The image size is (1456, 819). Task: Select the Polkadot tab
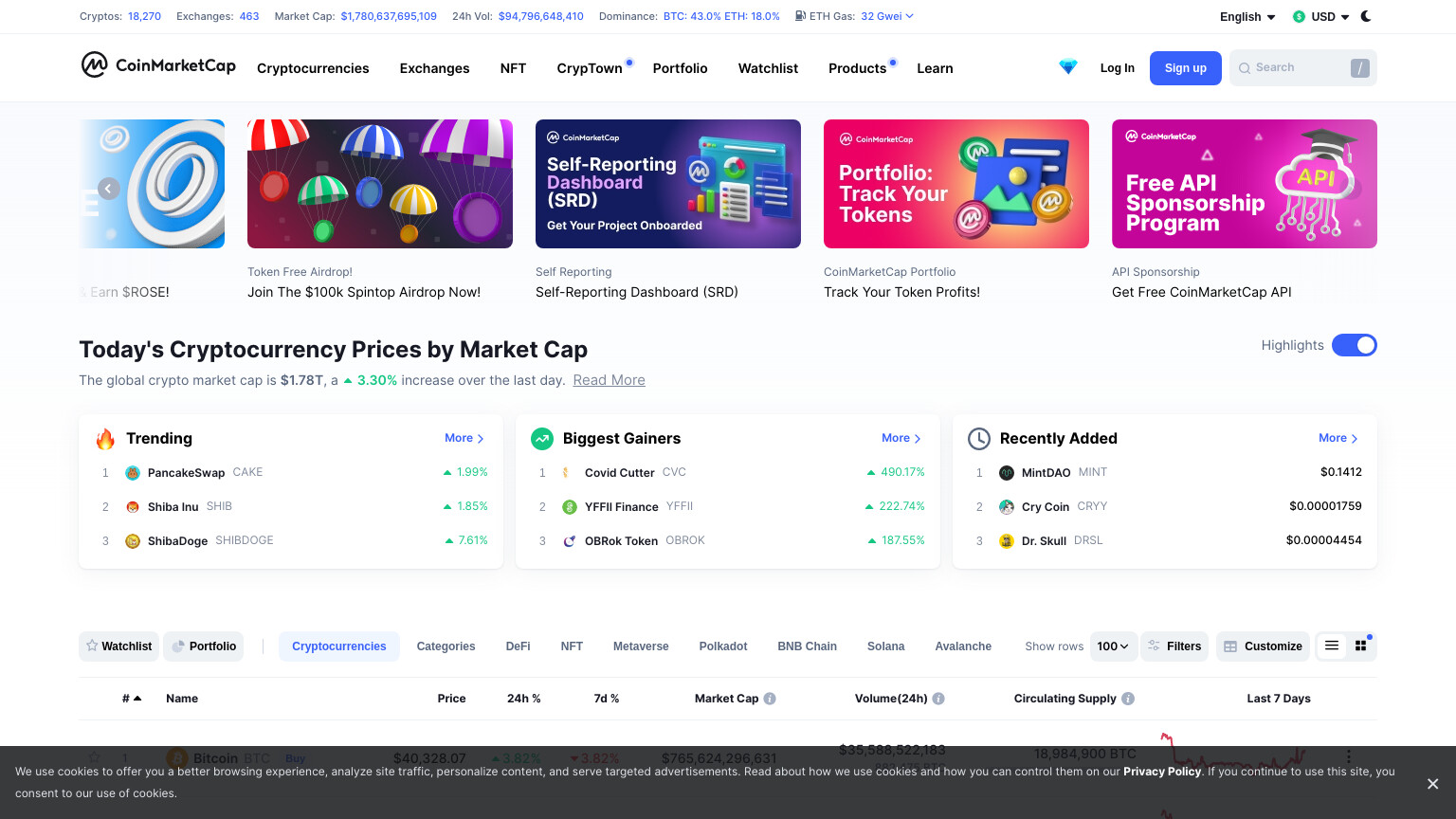click(723, 646)
